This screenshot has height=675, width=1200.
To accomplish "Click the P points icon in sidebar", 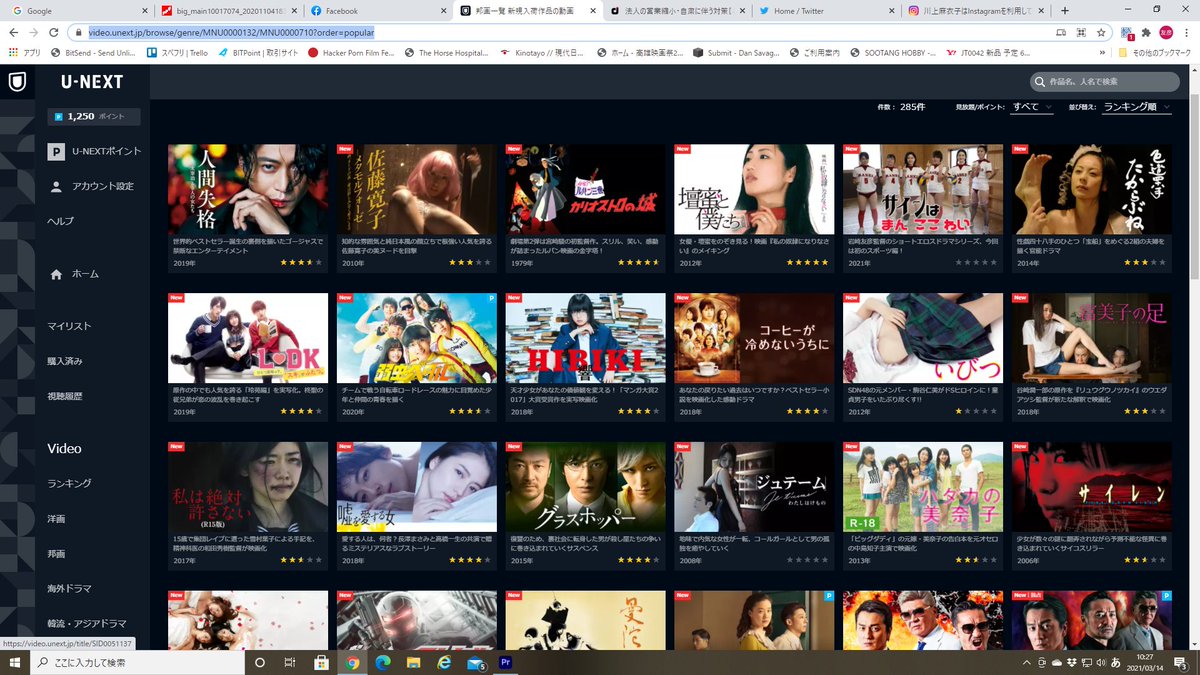I will tap(56, 152).
